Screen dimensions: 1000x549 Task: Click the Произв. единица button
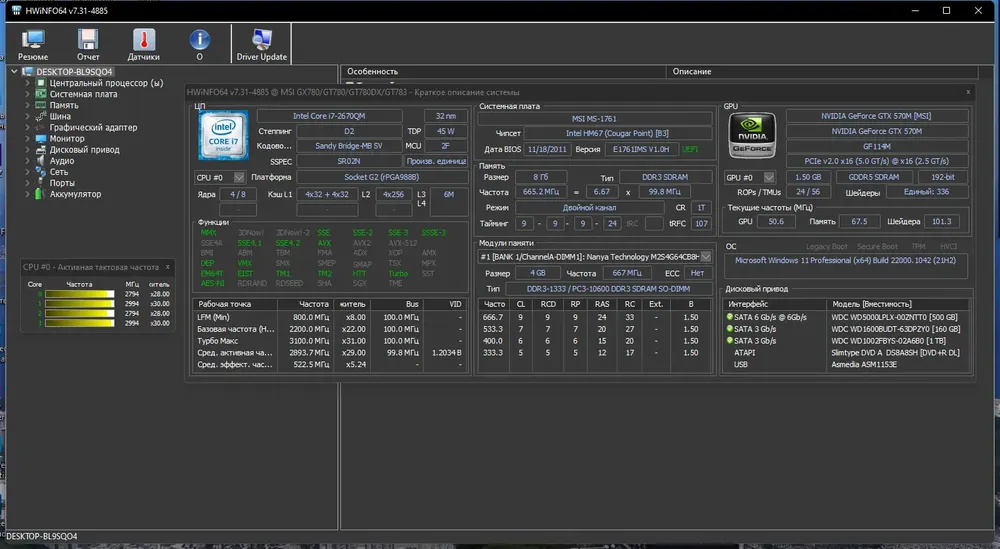pyautogui.click(x=436, y=161)
